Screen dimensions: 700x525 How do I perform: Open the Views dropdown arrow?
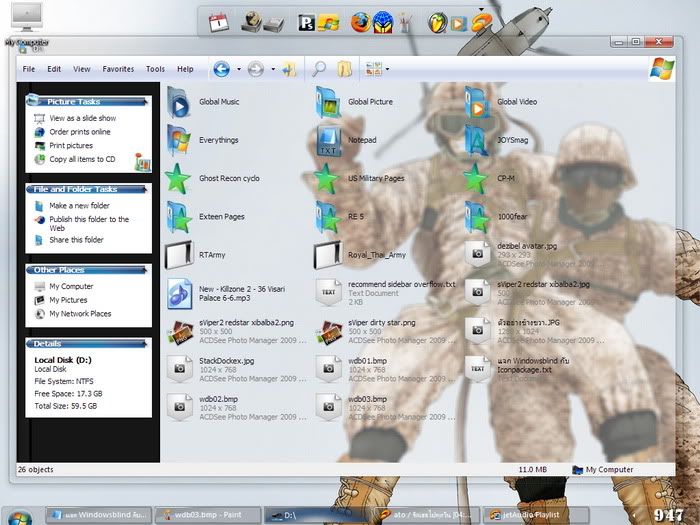pos(387,69)
